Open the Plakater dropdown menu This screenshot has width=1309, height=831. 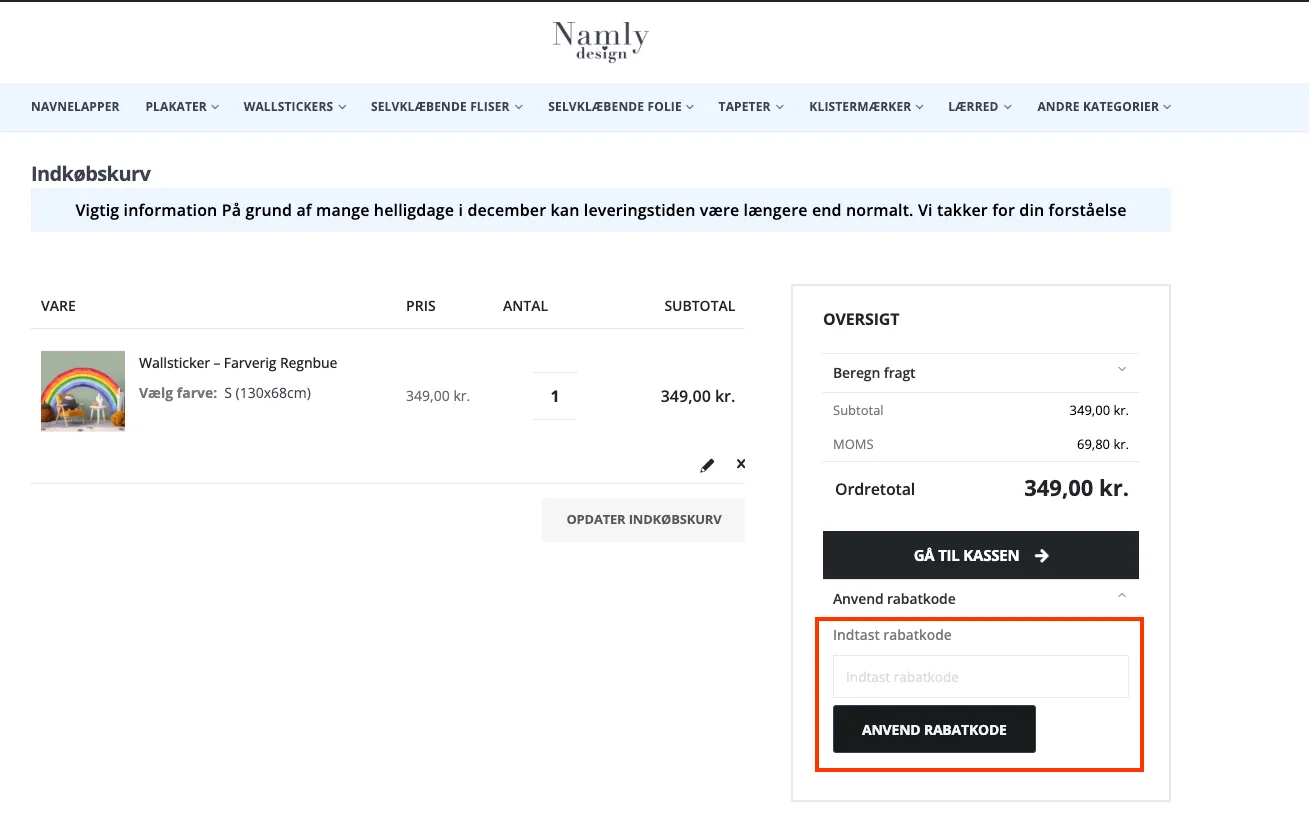pos(182,107)
